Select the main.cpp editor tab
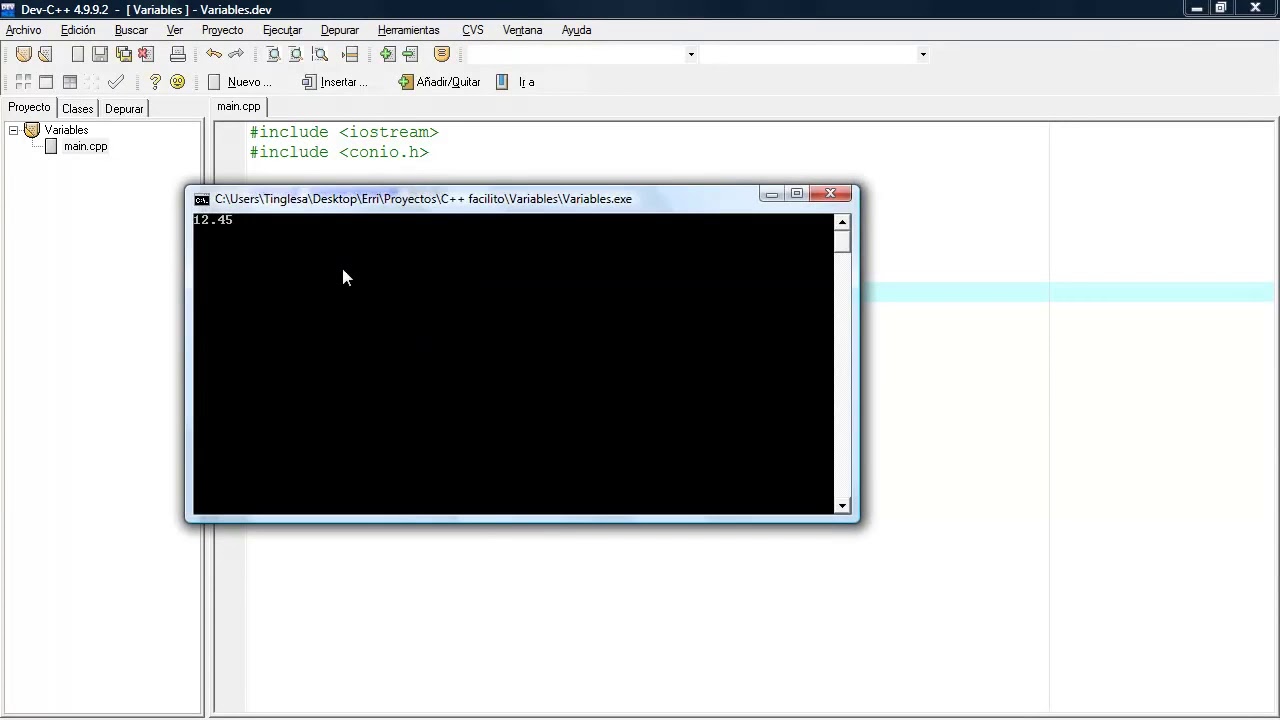The height and width of the screenshot is (720, 1280). (238, 106)
